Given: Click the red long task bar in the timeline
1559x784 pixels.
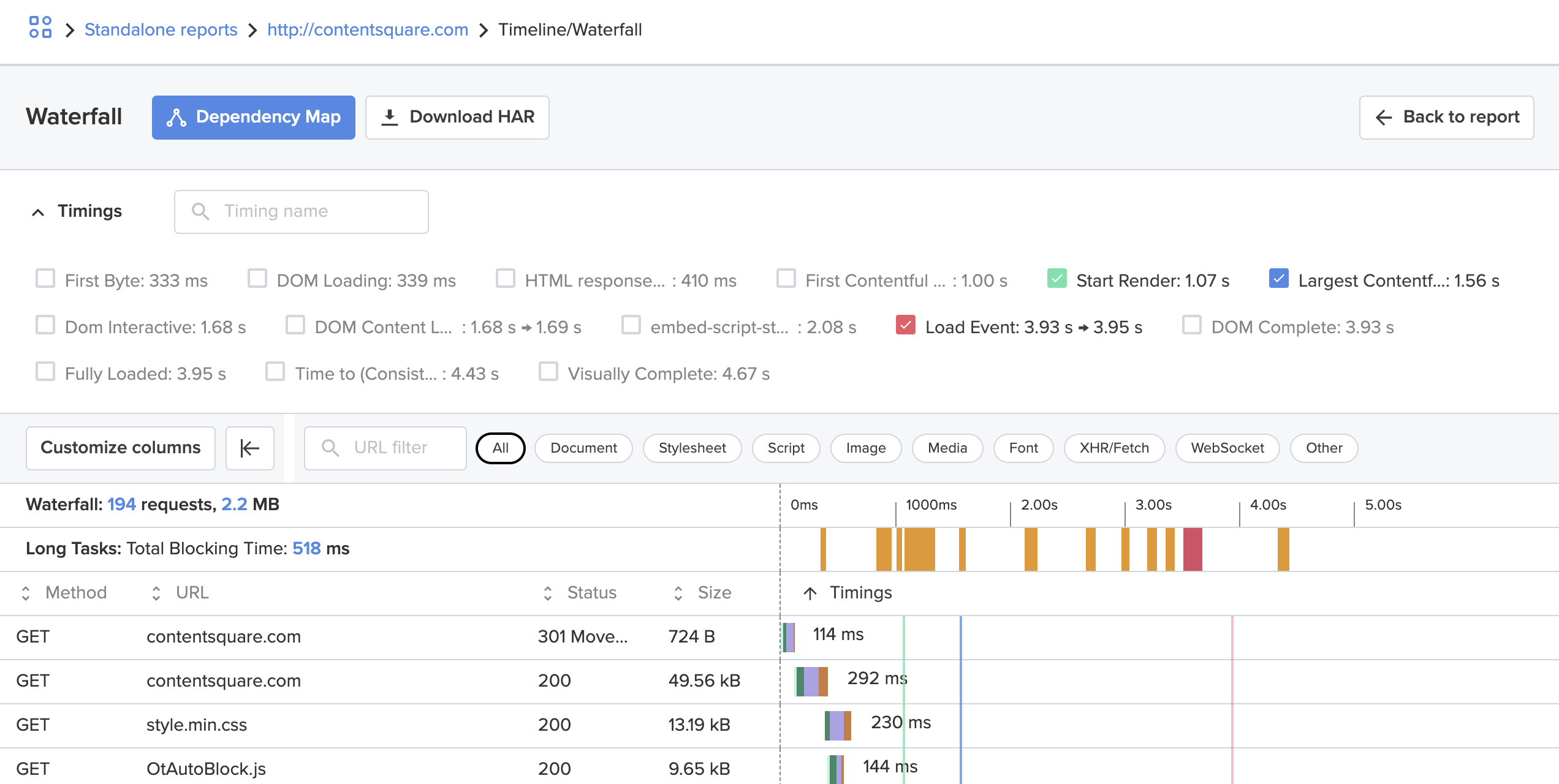Looking at the screenshot, I should tap(1194, 549).
